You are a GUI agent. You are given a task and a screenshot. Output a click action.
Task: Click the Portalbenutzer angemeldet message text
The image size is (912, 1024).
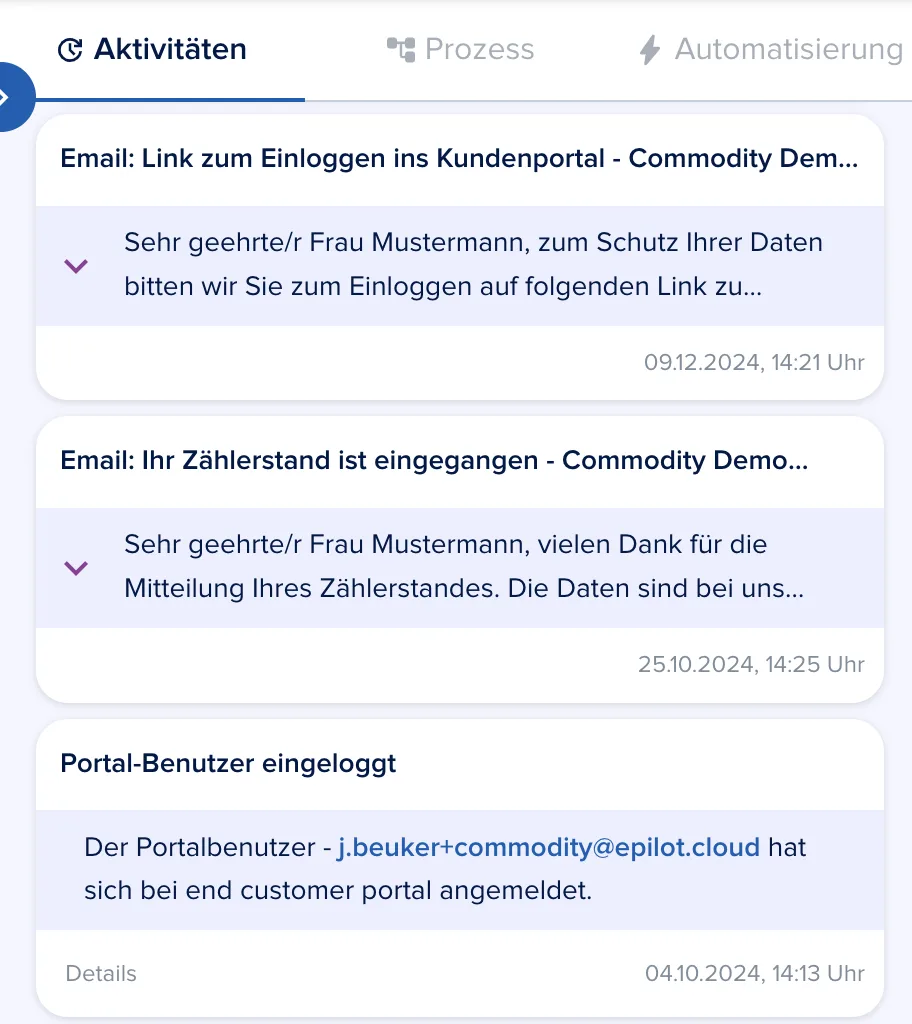coord(445,869)
